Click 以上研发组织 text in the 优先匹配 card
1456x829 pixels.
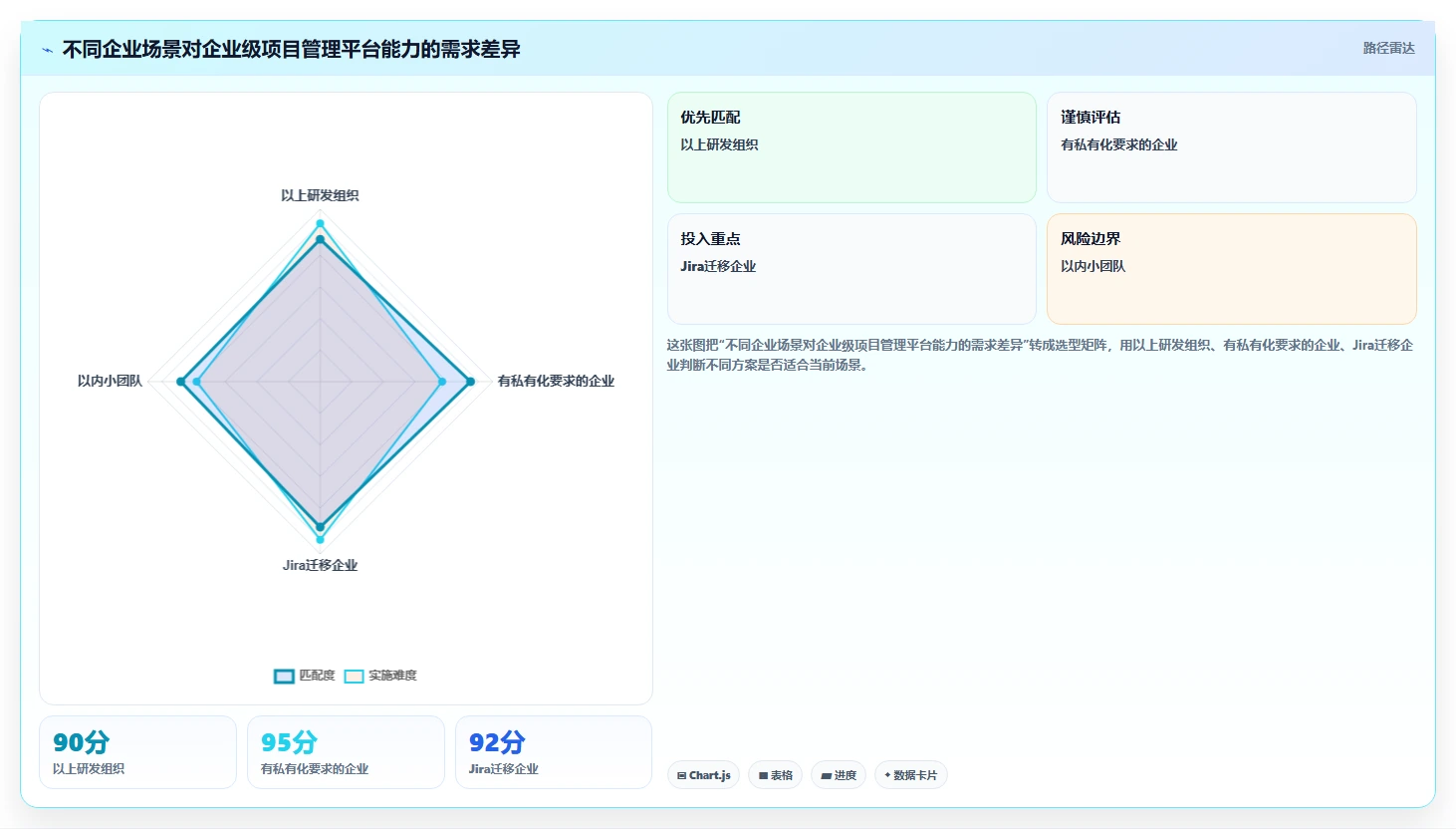(719, 144)
